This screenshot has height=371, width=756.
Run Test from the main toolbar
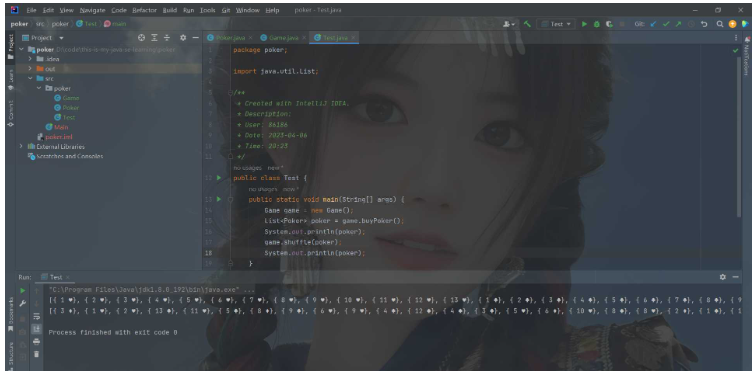tap(584, 24)
